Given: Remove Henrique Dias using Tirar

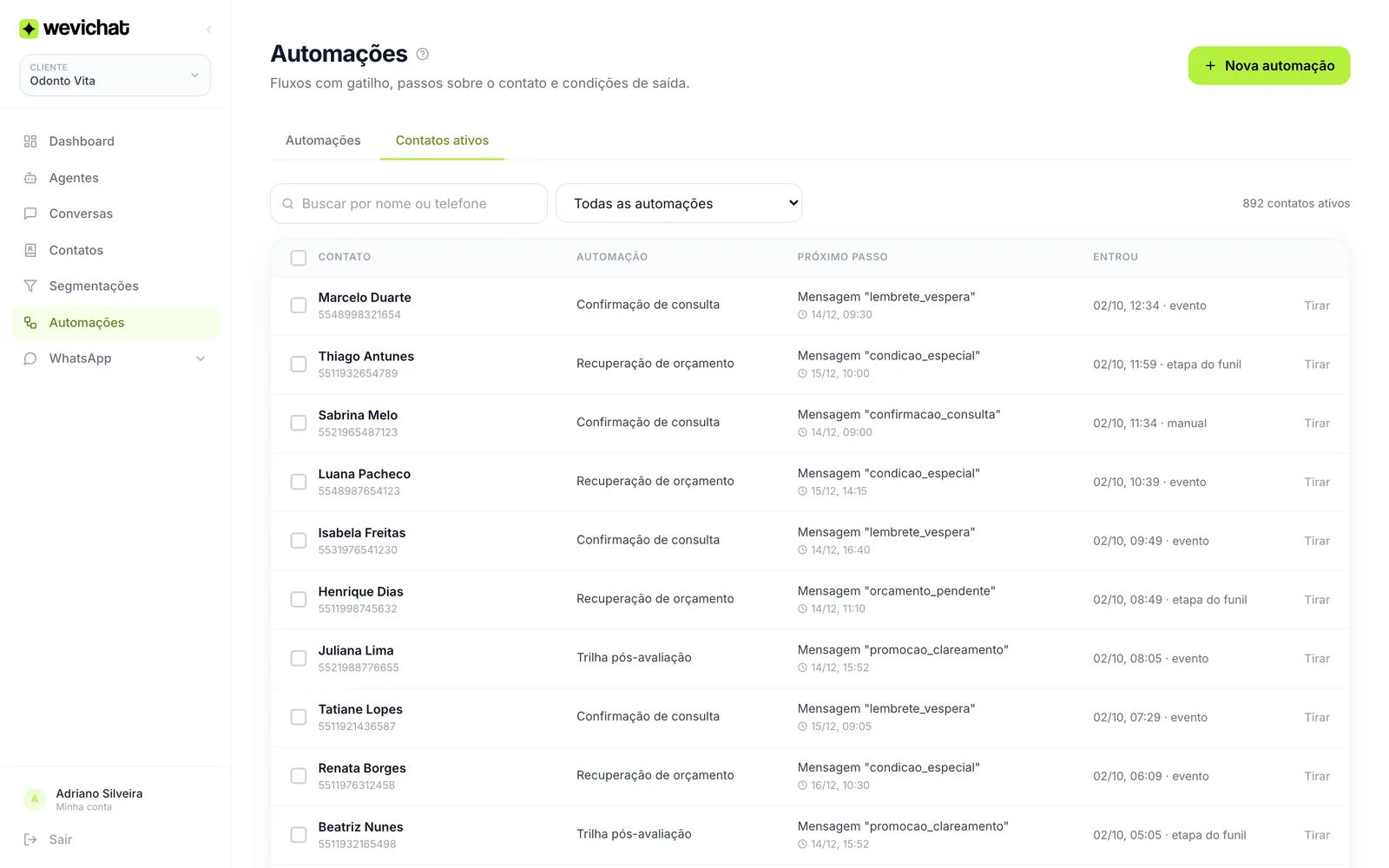Looking at the screenshot, I should (x=1316, y=600).
